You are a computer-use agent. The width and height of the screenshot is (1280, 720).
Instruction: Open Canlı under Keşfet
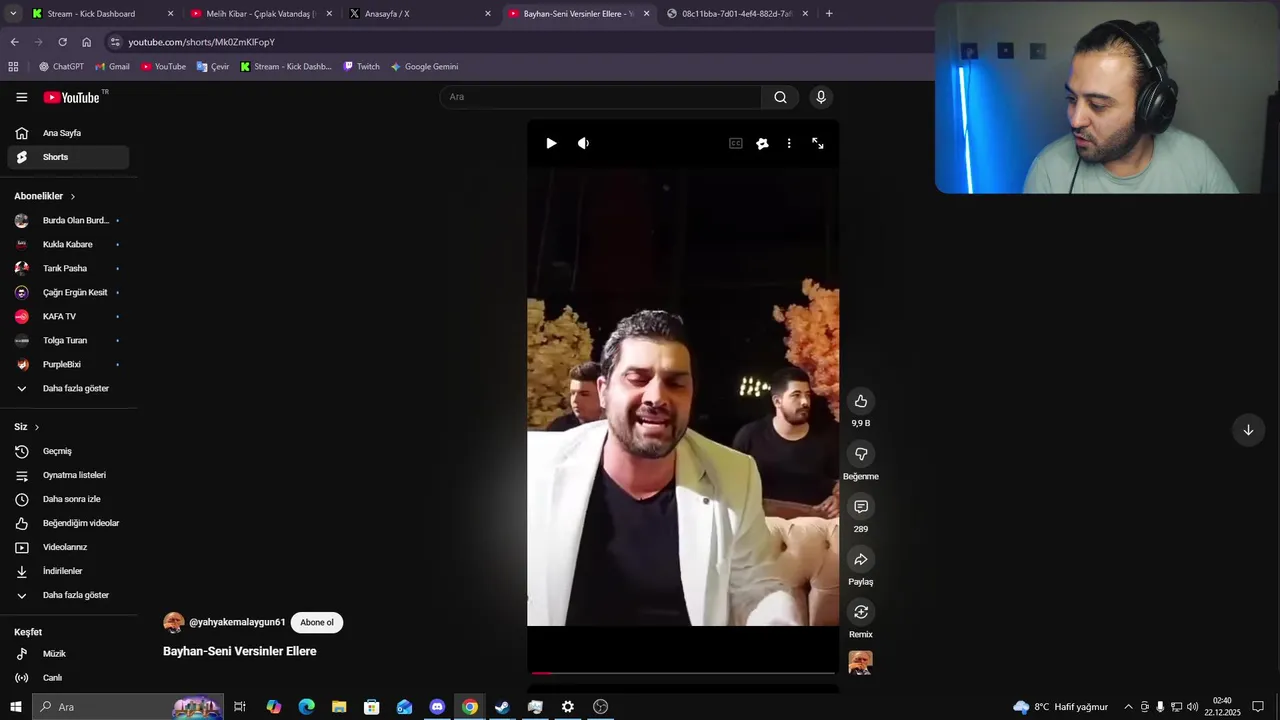click(68, 678)
